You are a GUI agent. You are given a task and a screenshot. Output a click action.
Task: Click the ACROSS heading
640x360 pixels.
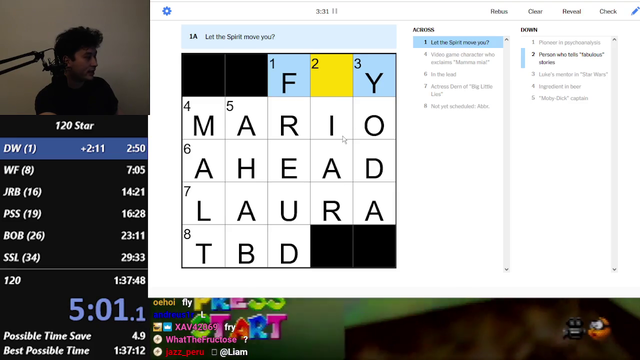(x=423, y=30)
